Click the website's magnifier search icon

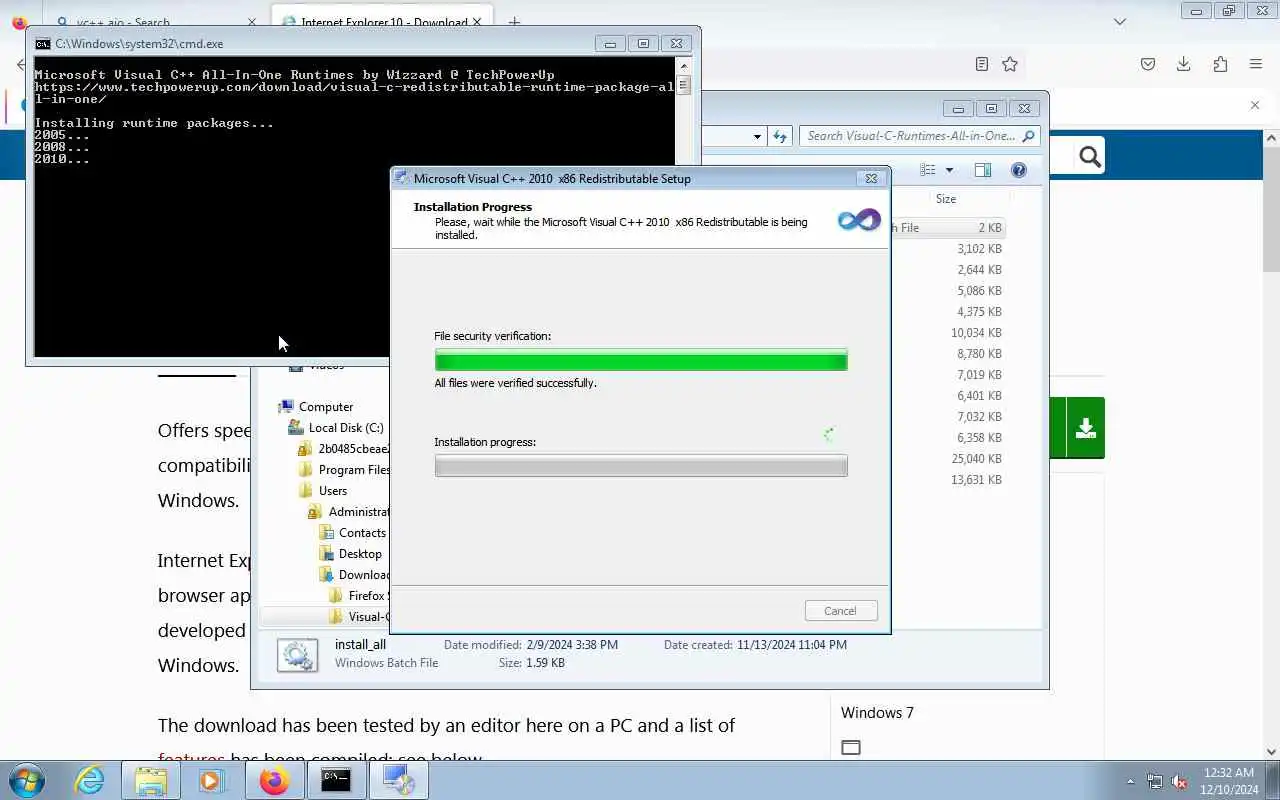1090,156
